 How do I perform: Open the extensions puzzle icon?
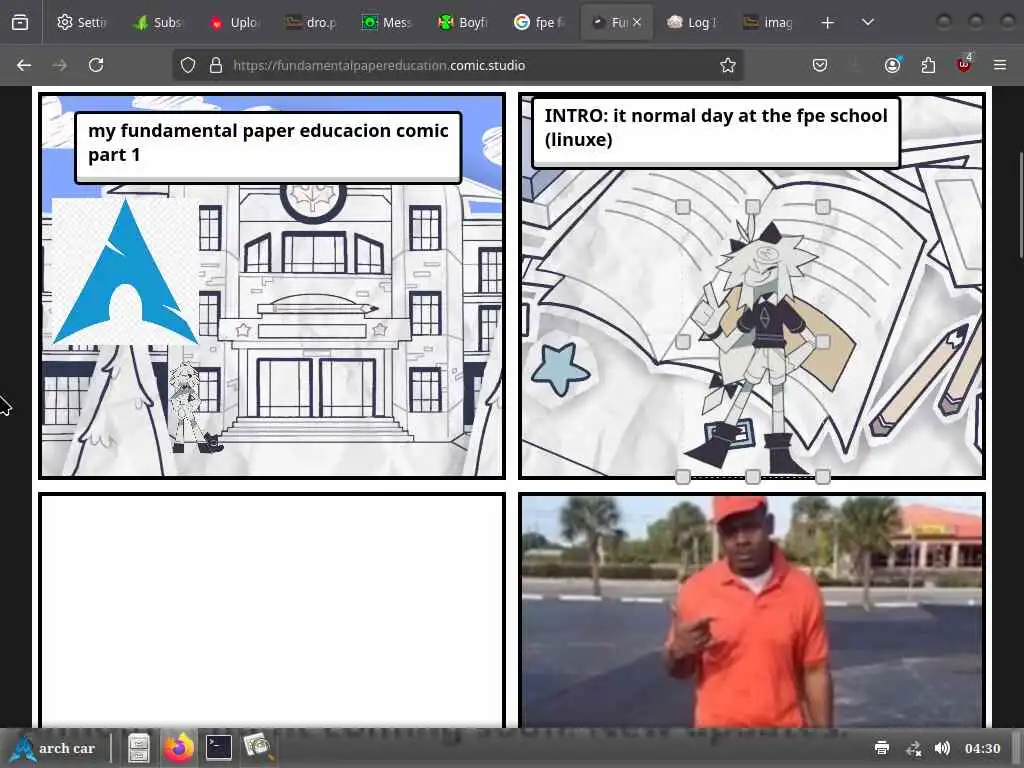pyautogui.click(x=928, y=65)
